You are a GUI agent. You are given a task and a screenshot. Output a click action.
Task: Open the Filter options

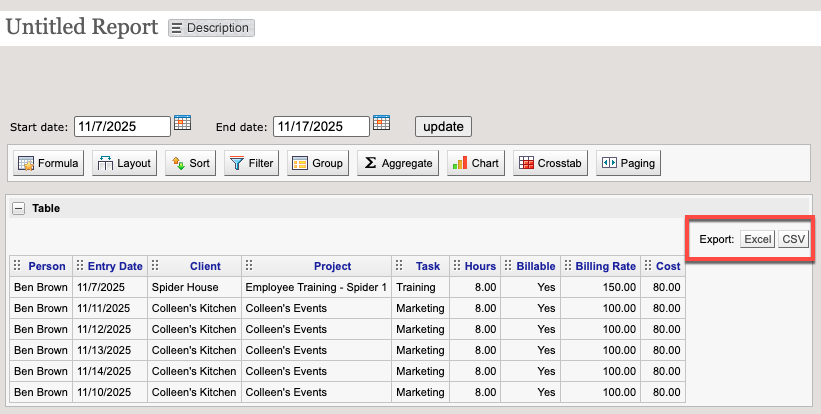pos(251,163)
